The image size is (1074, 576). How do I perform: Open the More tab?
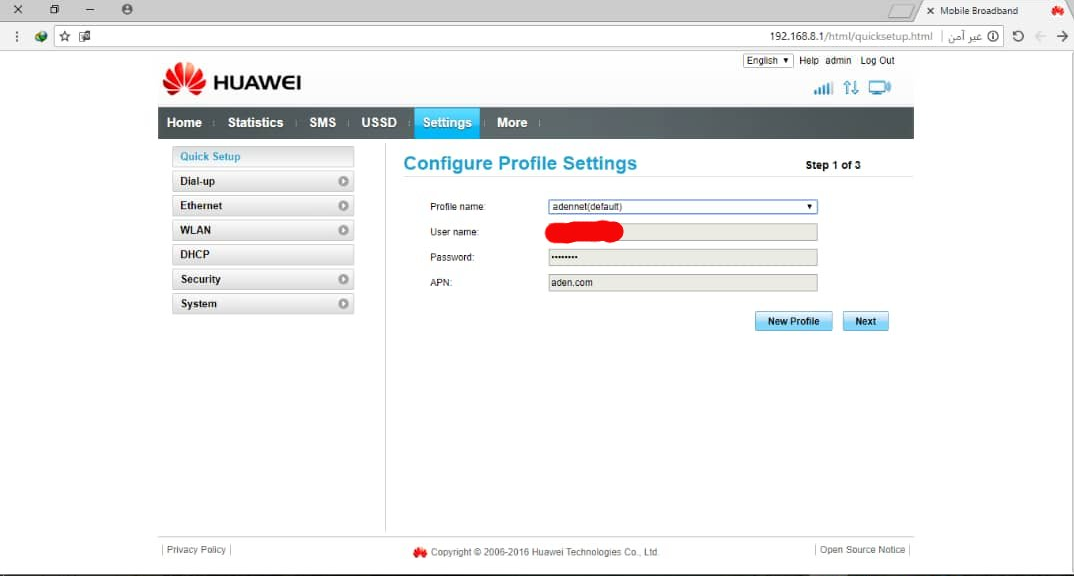[x=512, y=123]
